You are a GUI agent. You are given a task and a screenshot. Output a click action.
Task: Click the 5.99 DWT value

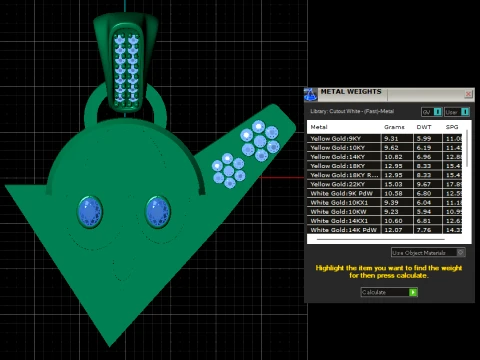tap(424, 138)
